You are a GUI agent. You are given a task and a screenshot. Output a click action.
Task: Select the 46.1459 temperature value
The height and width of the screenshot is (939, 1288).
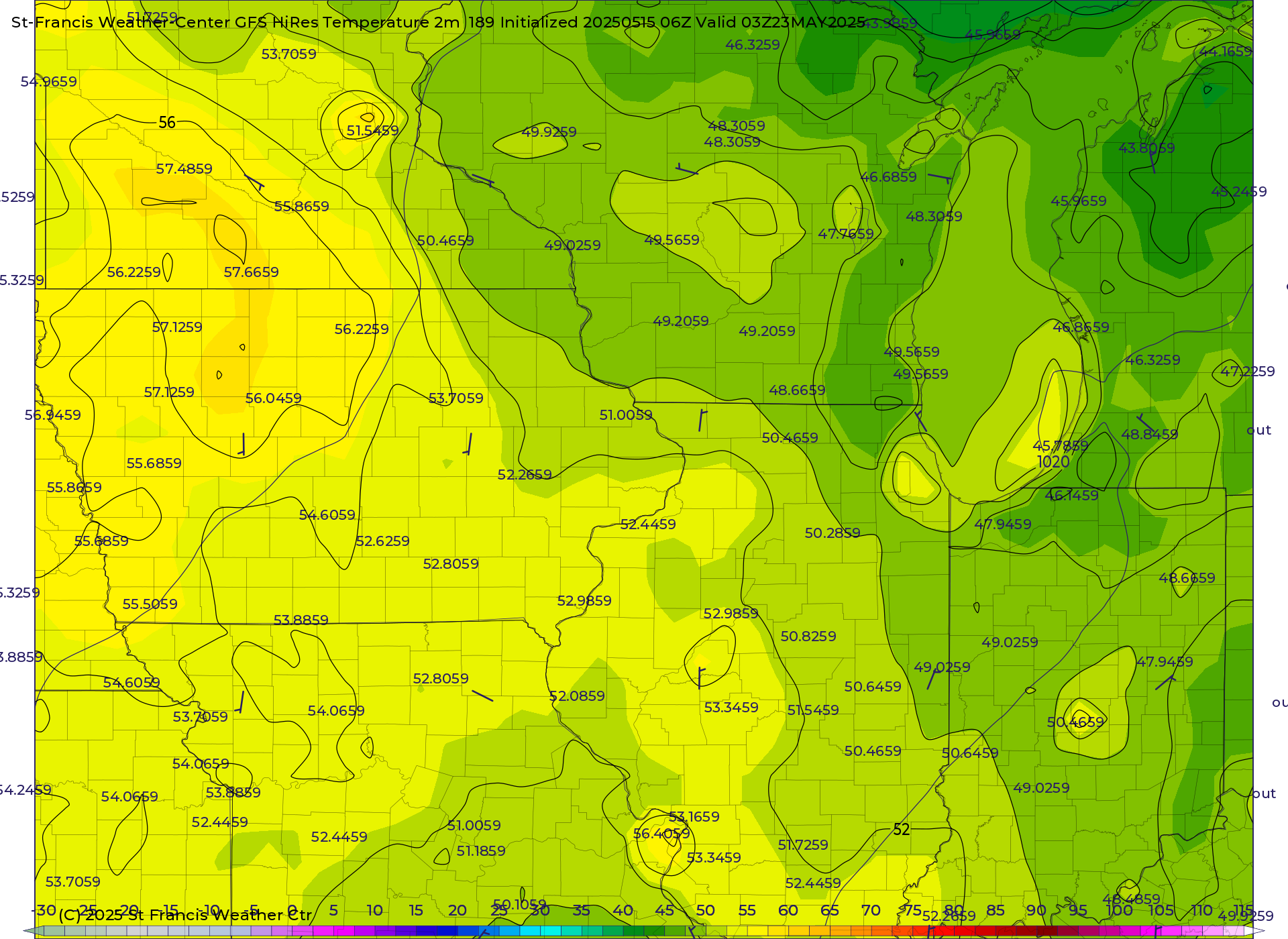pyautogui.click(x=1072, y=496)
